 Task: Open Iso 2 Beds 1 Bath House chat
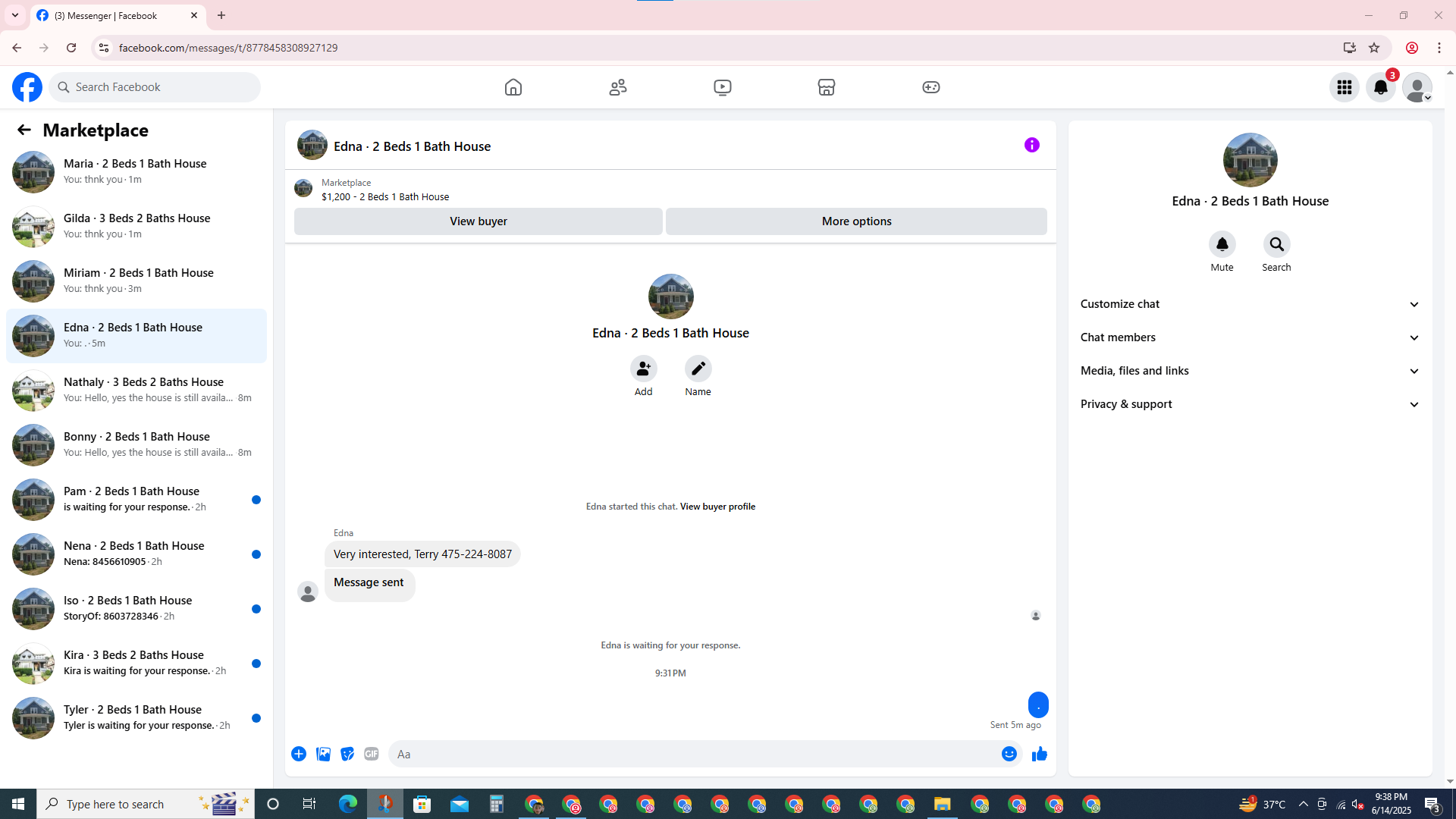pyautogui.click(x=136, y=608)
